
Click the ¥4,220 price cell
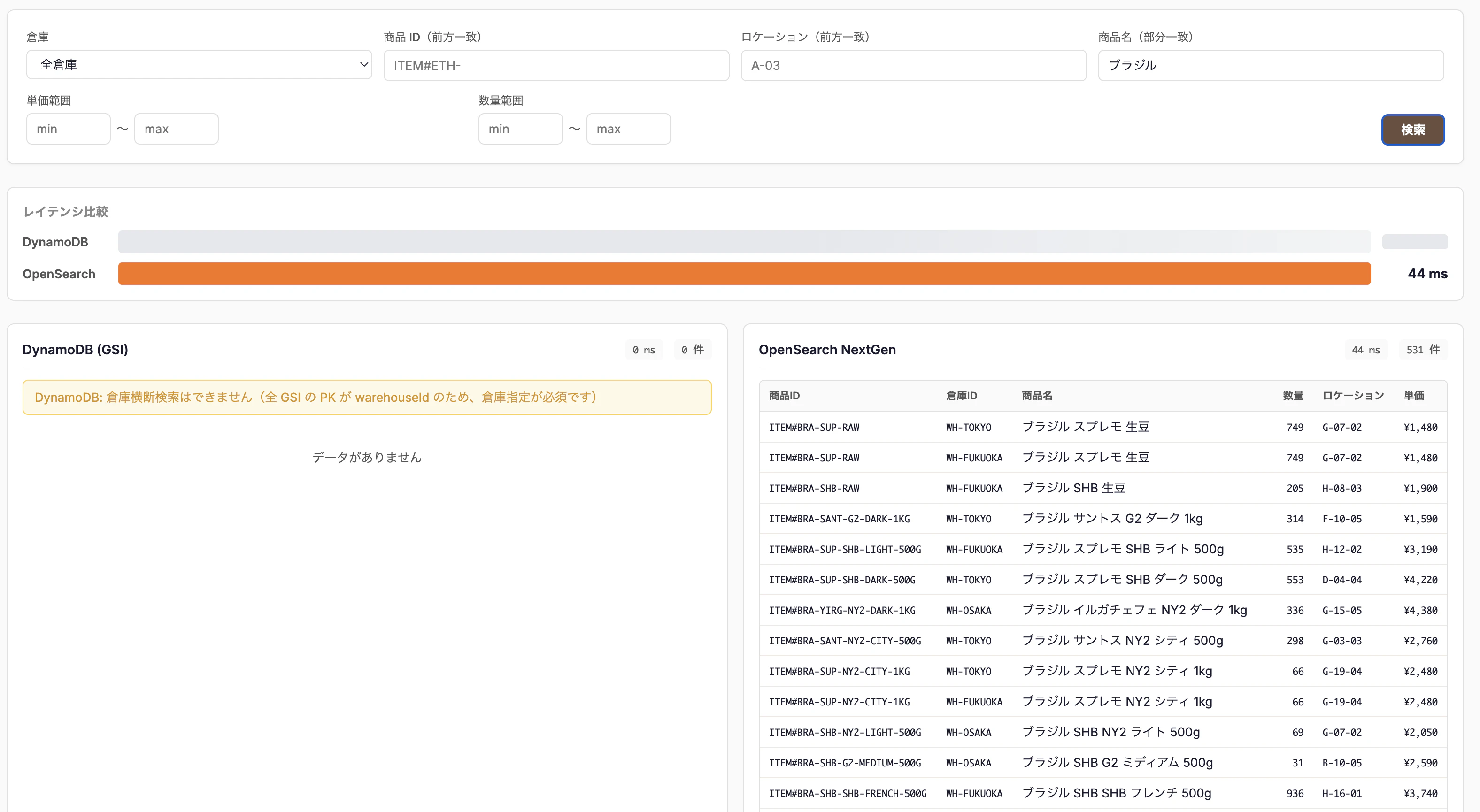[x=1420, y=579]
